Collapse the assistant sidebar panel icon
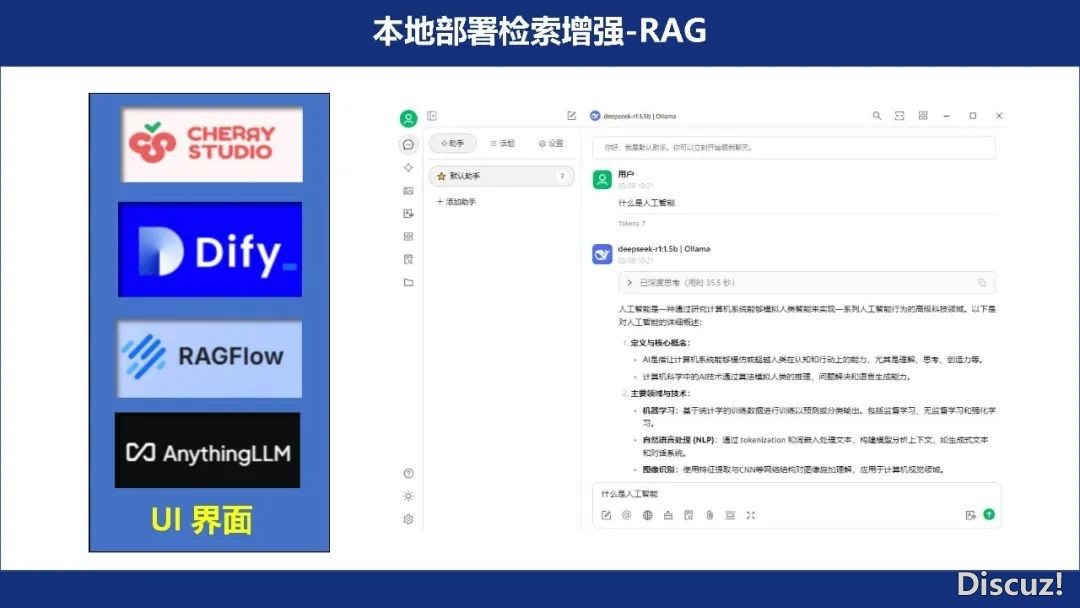Viewport: 1080px width, 608px height. pos(432,116)
